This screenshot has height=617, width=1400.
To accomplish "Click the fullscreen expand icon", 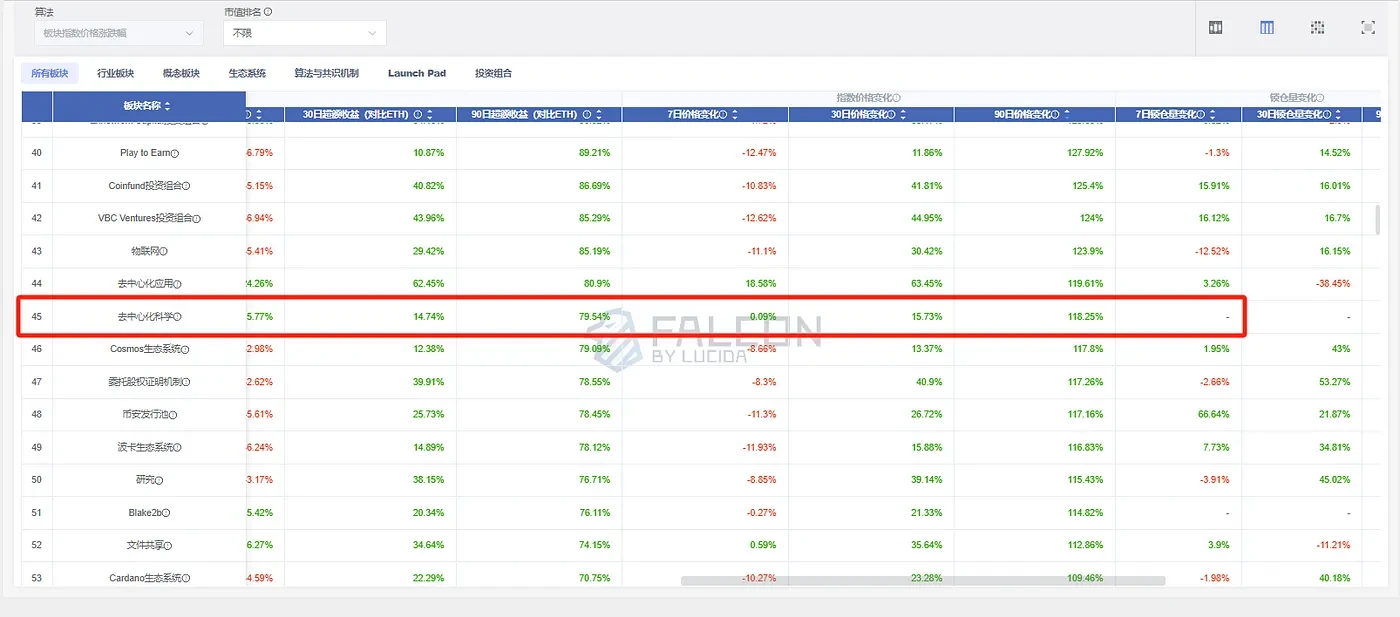I will coord(1367,28).
